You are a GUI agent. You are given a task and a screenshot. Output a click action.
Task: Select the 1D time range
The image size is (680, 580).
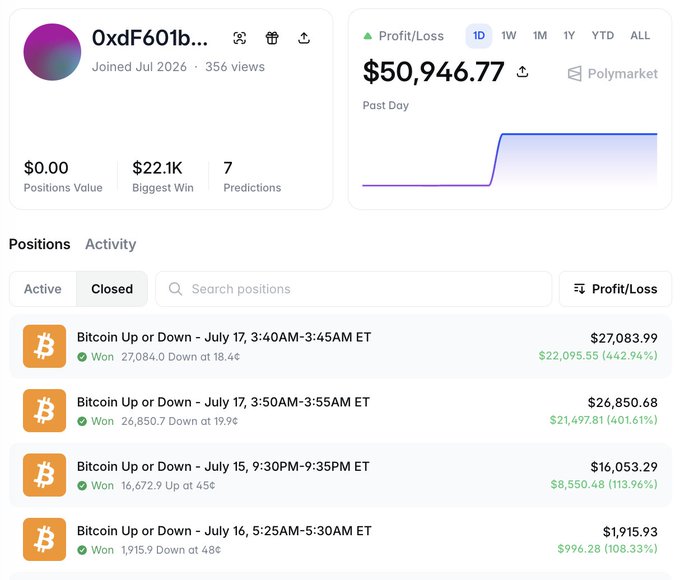479,36
